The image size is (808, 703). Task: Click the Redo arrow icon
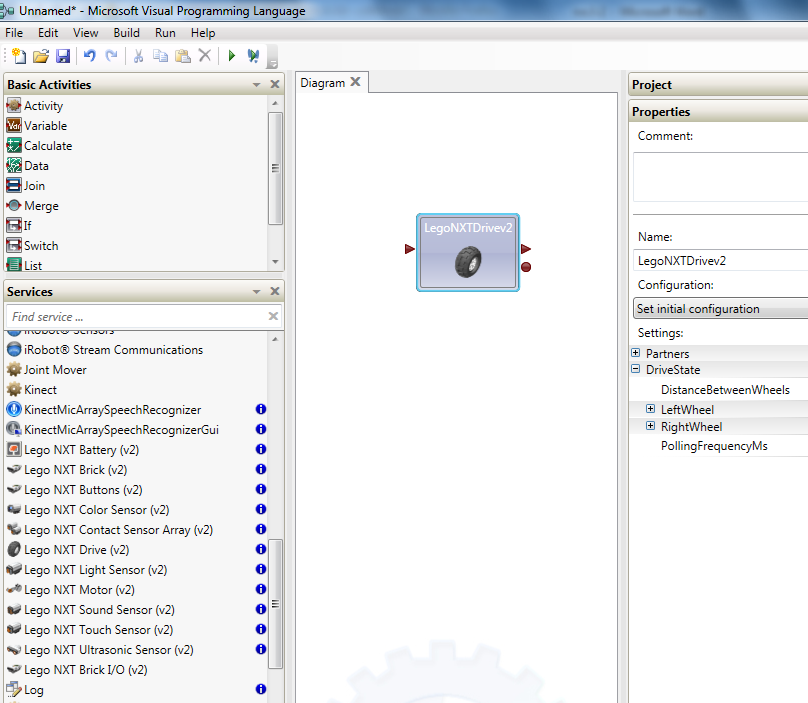(x=111, y=55)
